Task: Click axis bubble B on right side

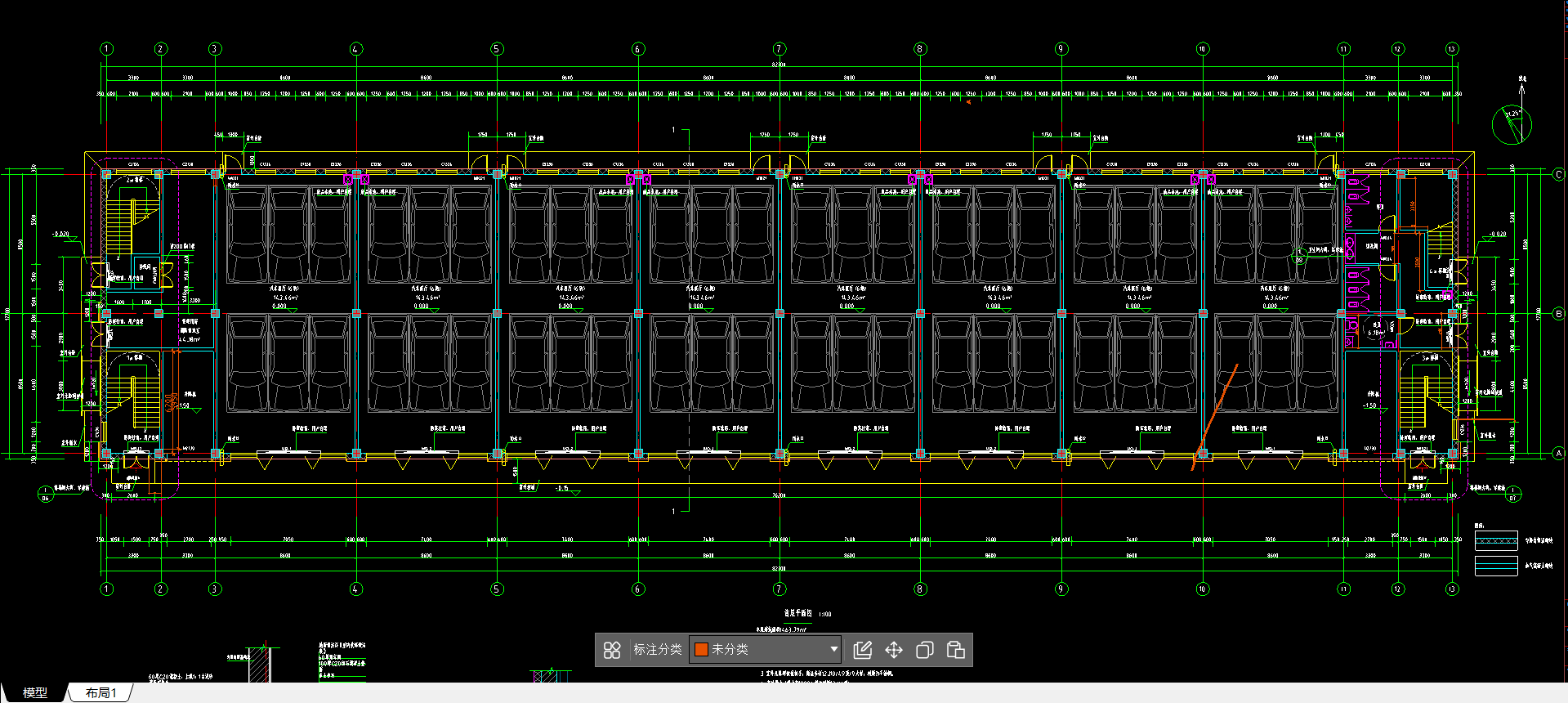Action: 1558,313
